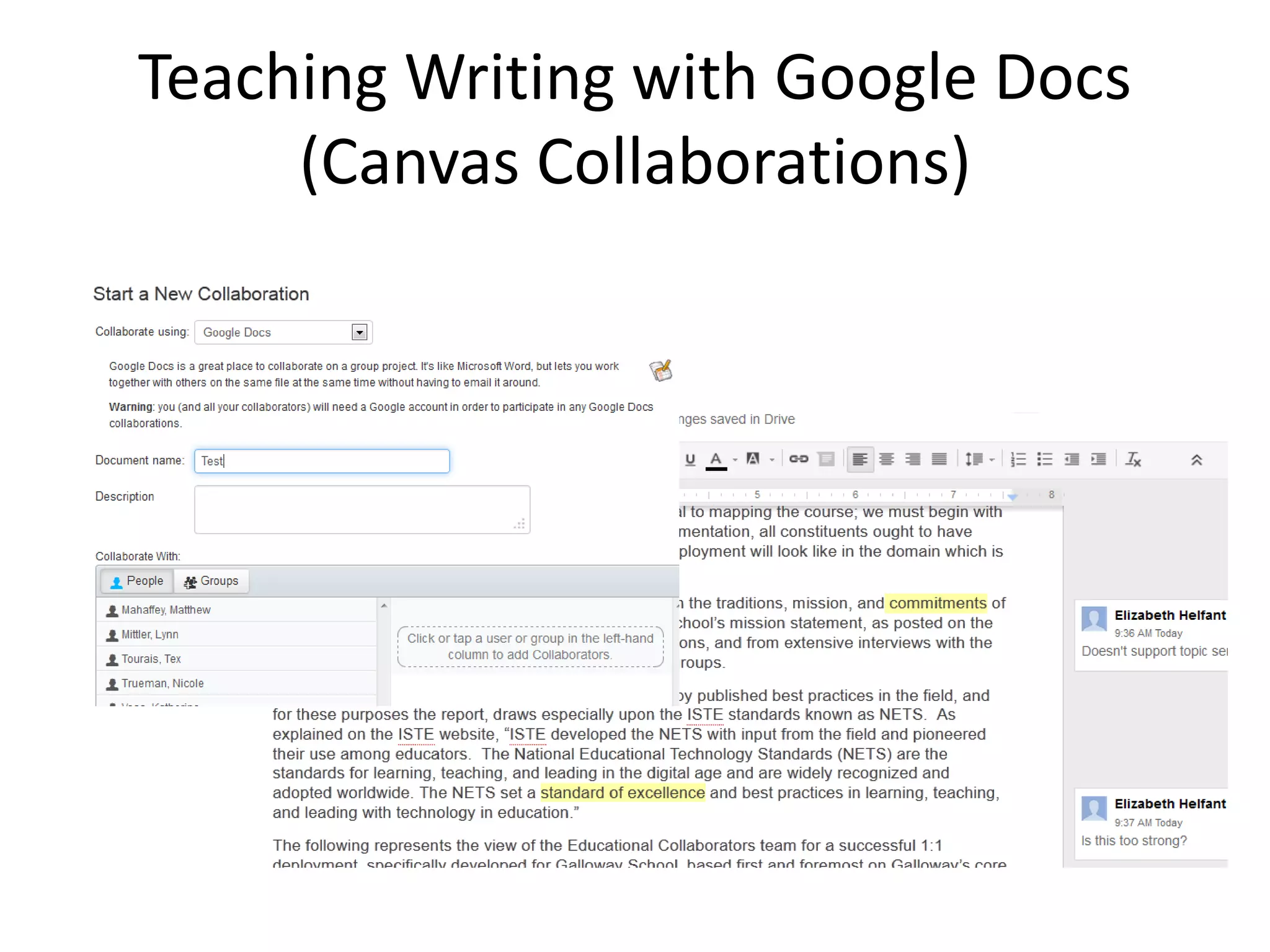This screenshot has width=1270, height=952.
Task: Switch to the Groups tab
Action: click(211, 581)
